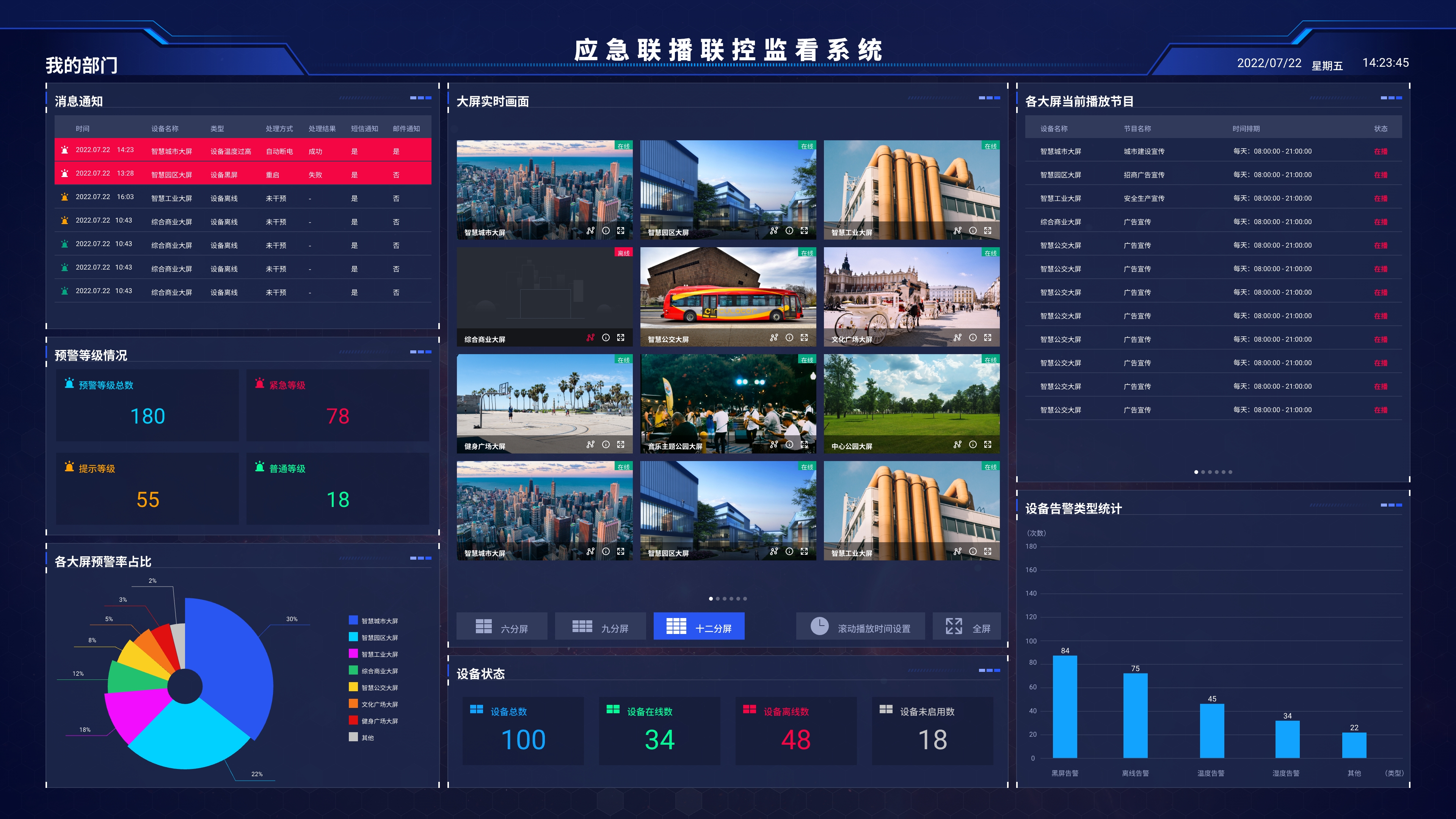This screenshot has height=819, width=1456.
Task: Expand 综合商业大屏 tile with its fullscreen icon
Action: (x=621, y=337)
